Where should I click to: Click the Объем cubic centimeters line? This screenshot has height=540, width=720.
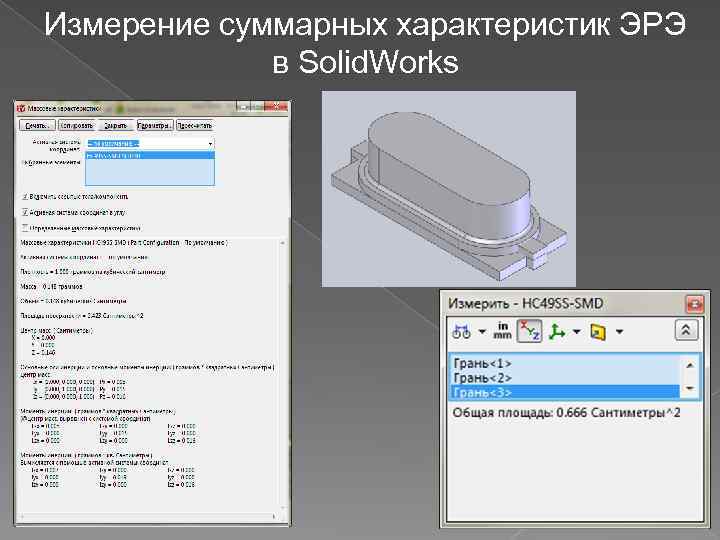(73, 301)
